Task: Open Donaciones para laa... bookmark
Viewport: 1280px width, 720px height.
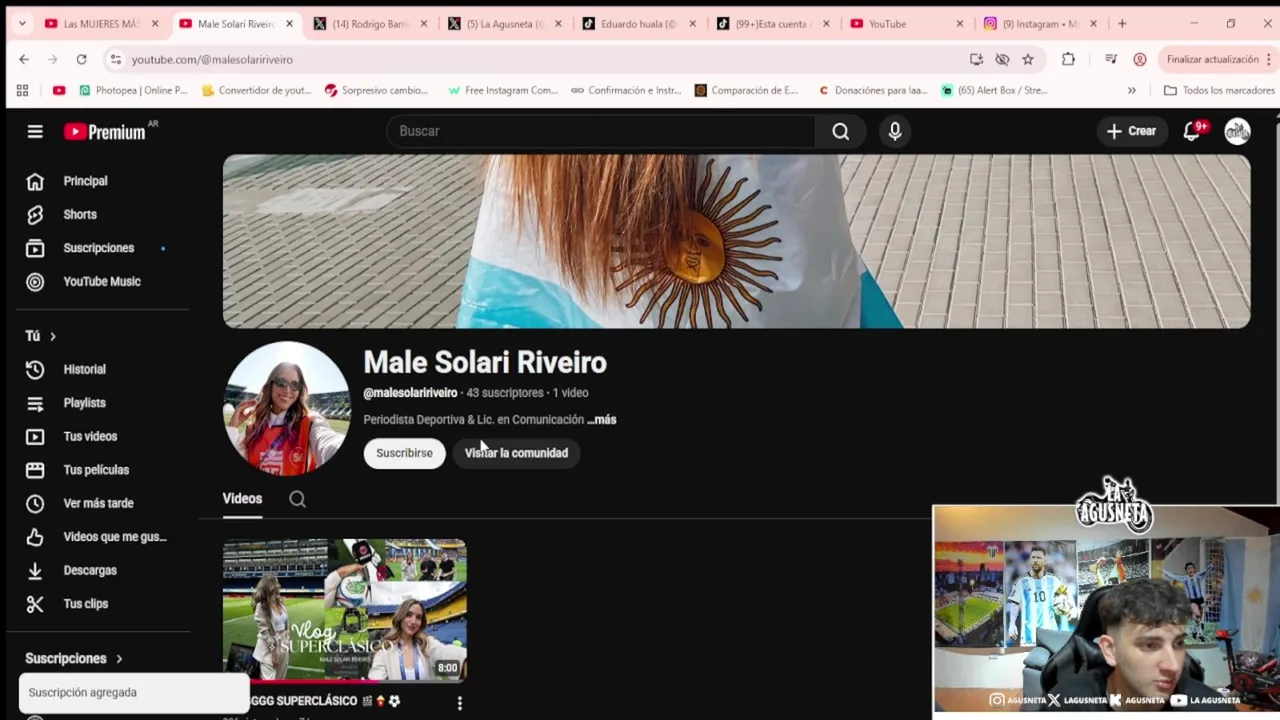Action: pos(872,90)
